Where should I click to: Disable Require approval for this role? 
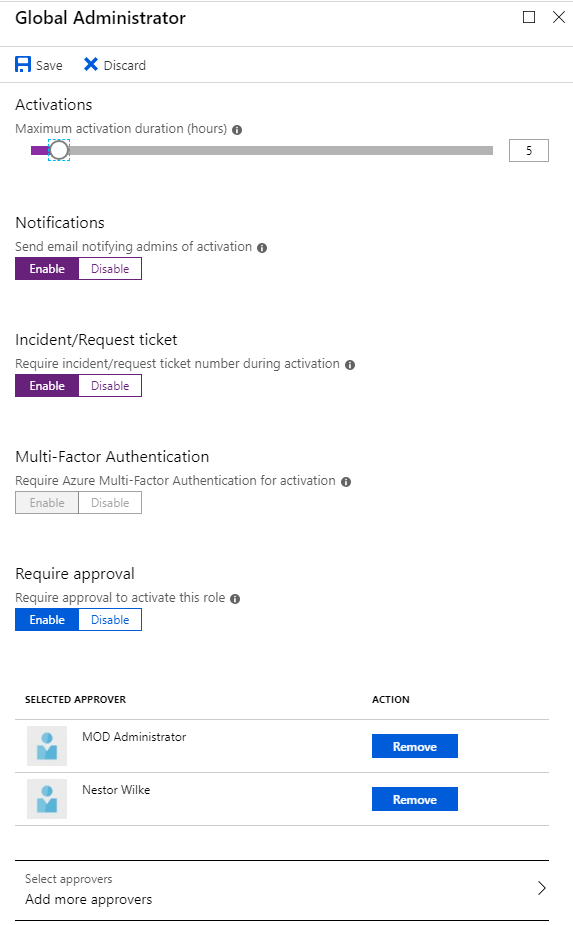click(x=110, y=620)
